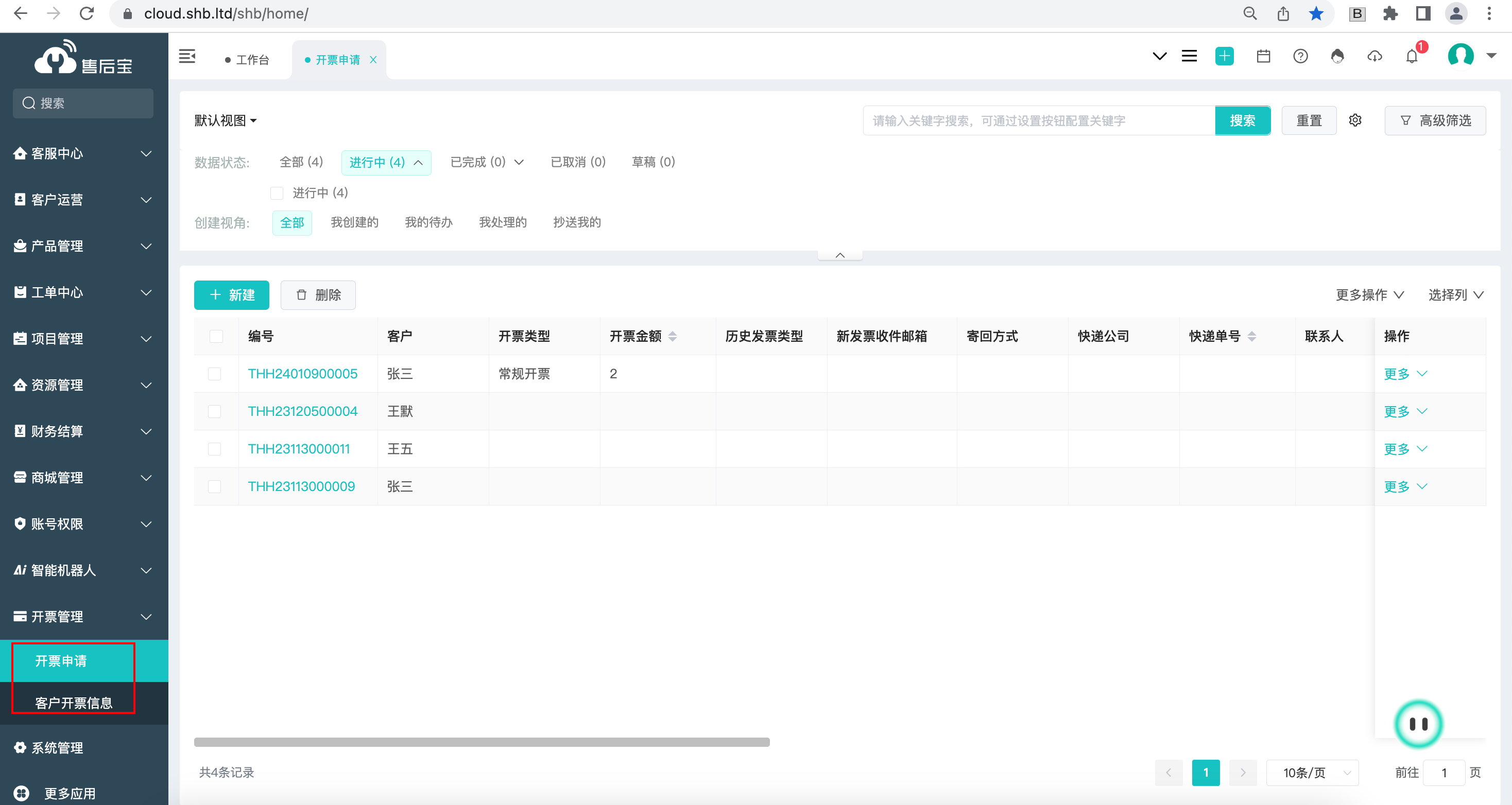Expand 客户运营 sidebar menu
The height and width of the screenshot is (805, 1512).
(x=83, y=200)
